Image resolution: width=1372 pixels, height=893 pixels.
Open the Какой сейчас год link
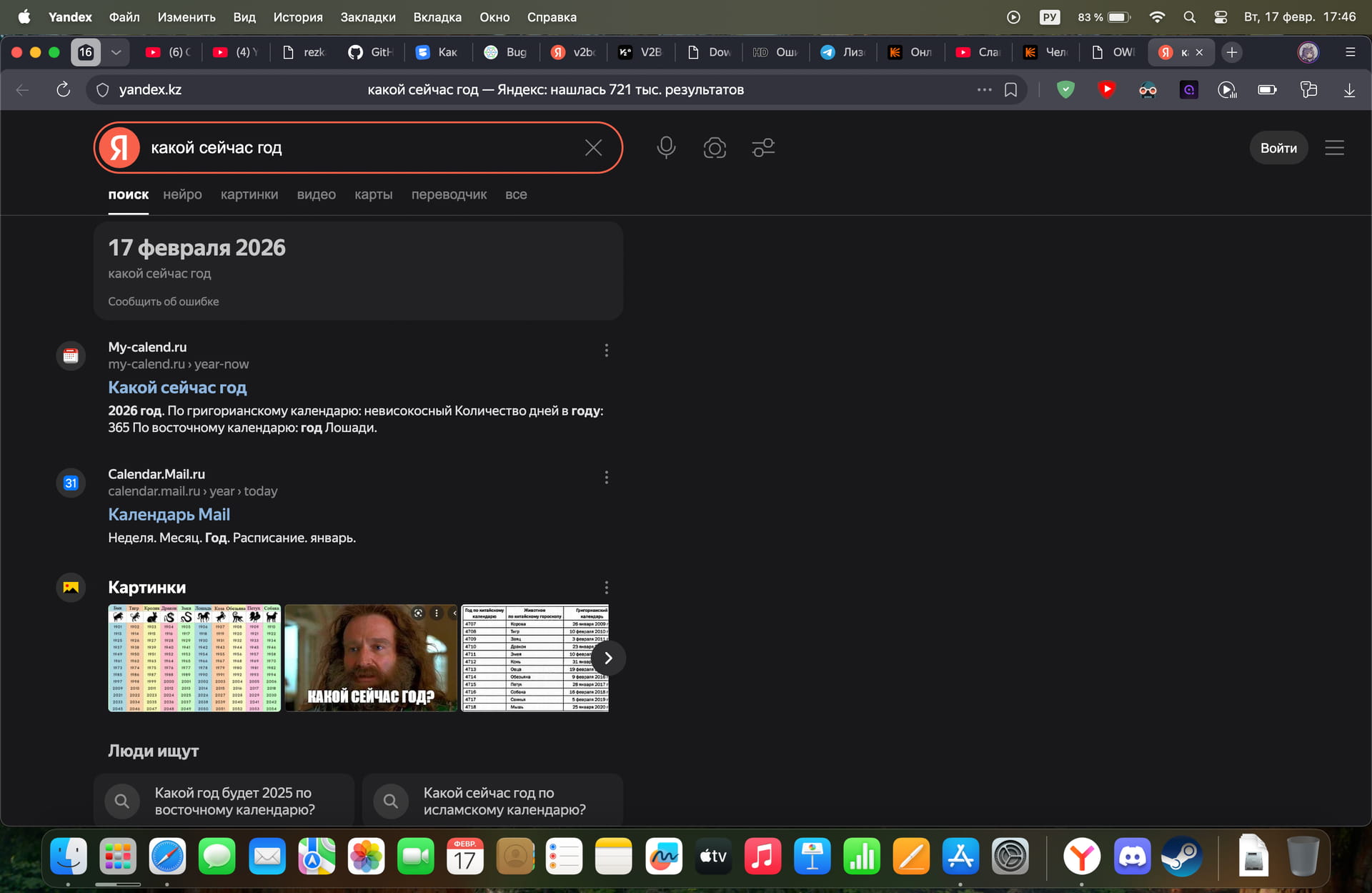pyautogui.click(x=177, y=388)
